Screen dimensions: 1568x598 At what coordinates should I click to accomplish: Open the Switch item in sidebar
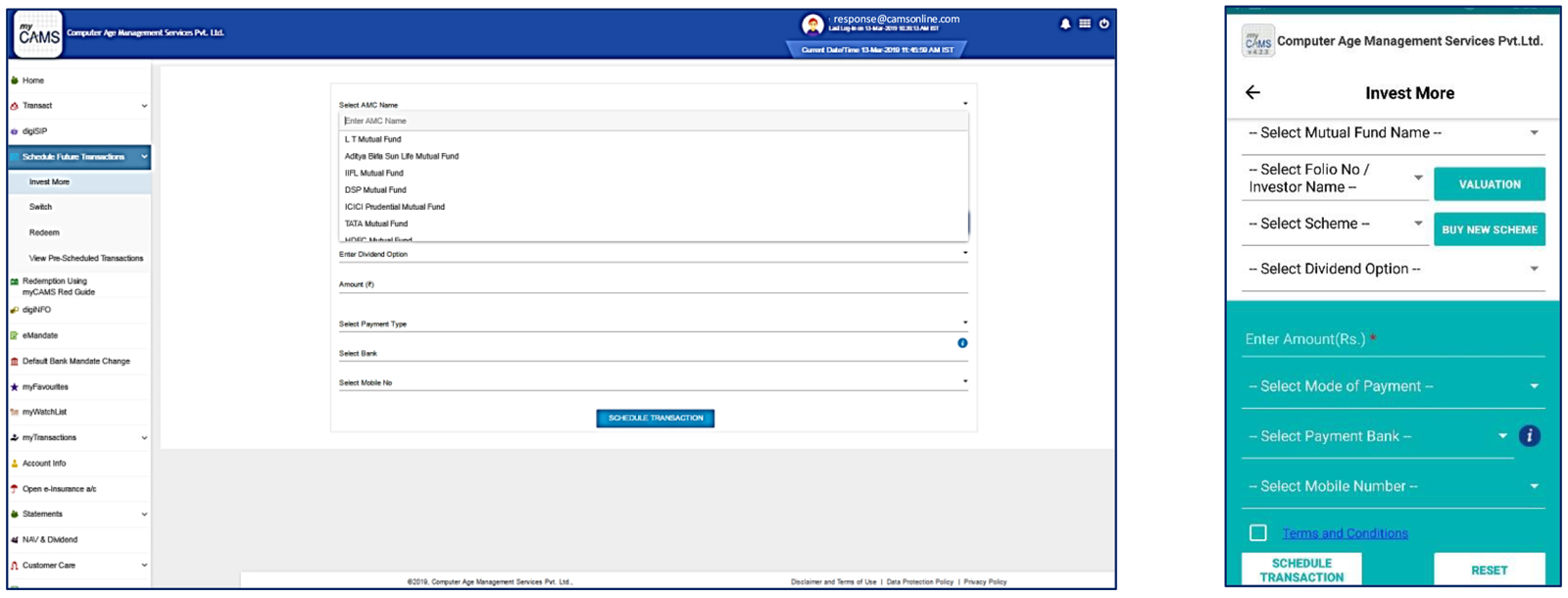40,208
